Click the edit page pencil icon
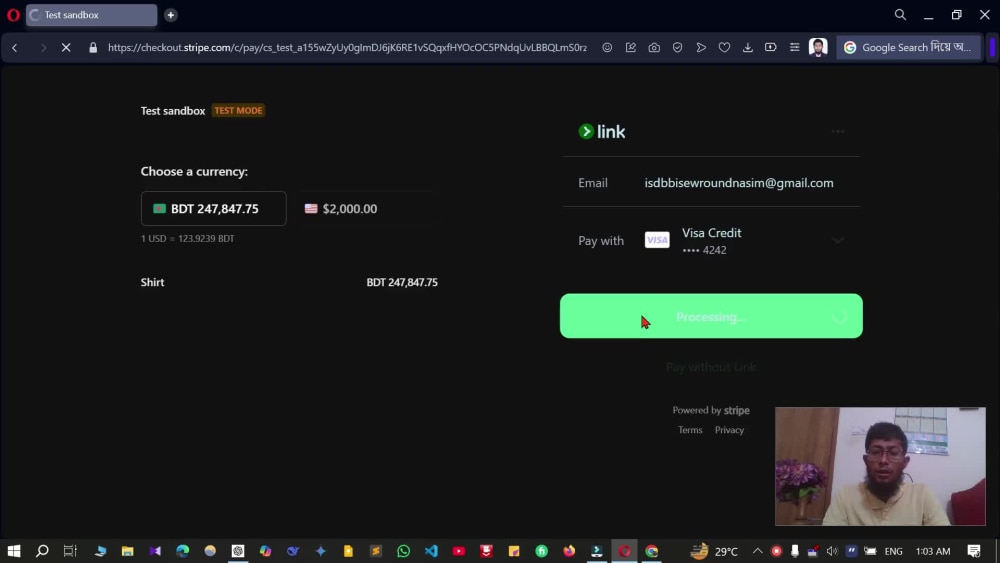Image resolution: width=1000 pixels, height=563 pixels. [x=631, y=47]
